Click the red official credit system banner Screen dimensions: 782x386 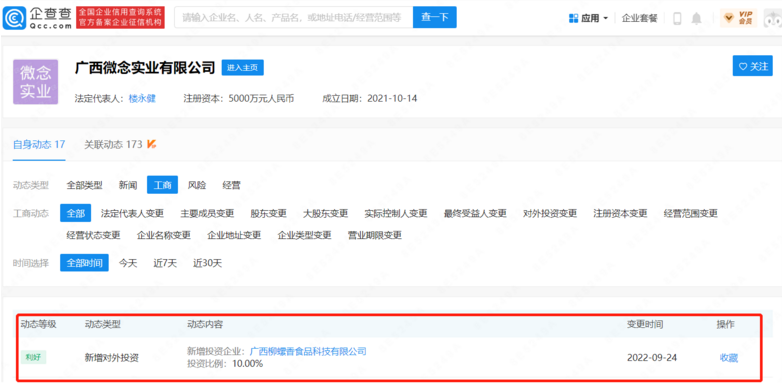[120, 17]
